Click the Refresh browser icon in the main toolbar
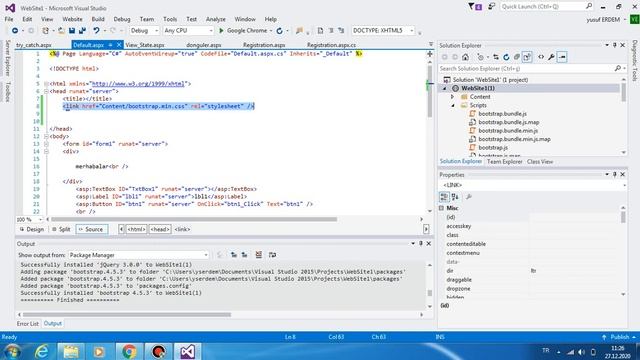 [279, 31]
